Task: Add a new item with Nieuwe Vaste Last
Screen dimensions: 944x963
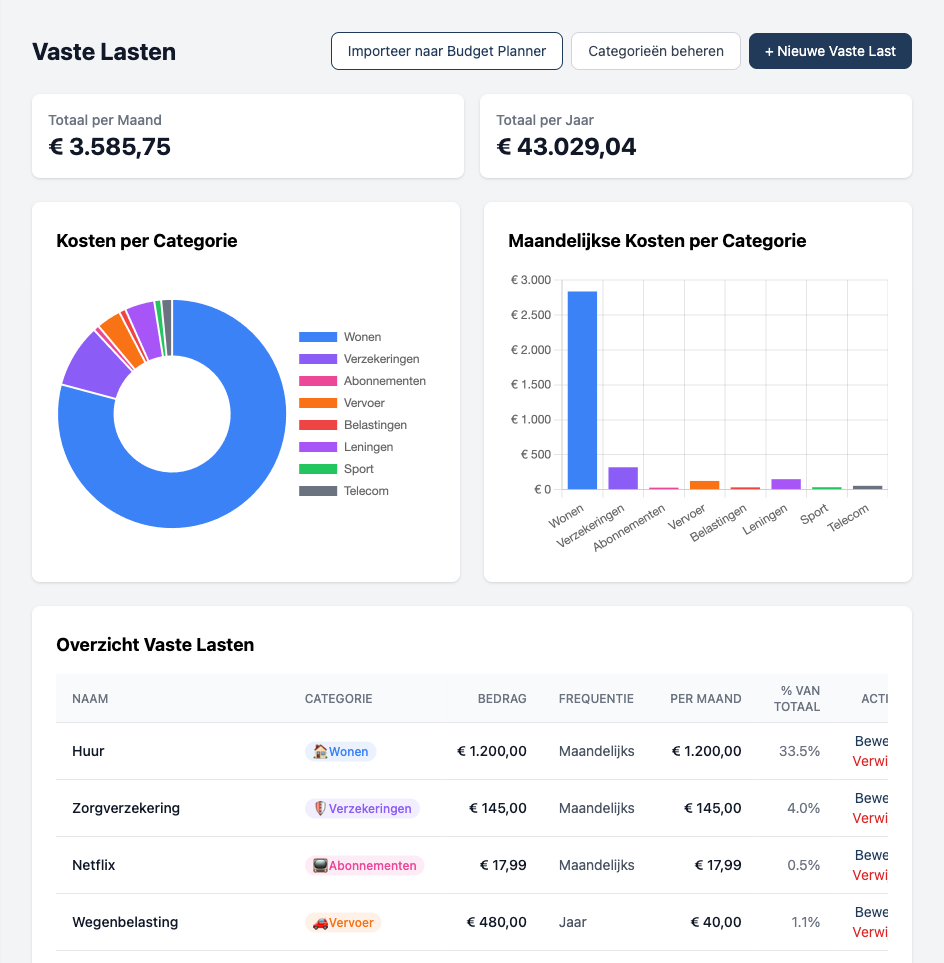Action: [x=830, y=51]
